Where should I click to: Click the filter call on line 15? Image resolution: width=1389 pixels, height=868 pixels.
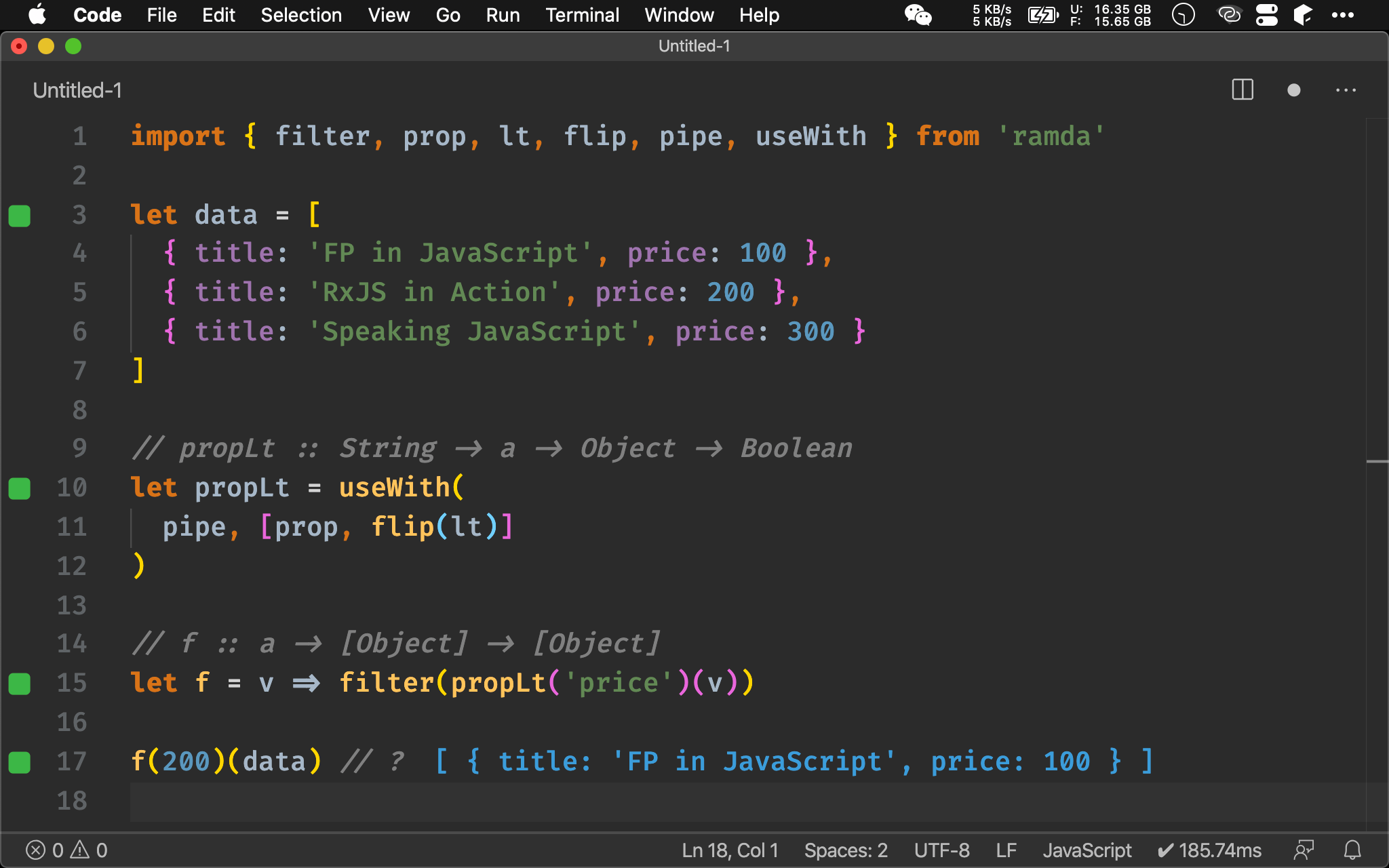(x=387, y=683)
